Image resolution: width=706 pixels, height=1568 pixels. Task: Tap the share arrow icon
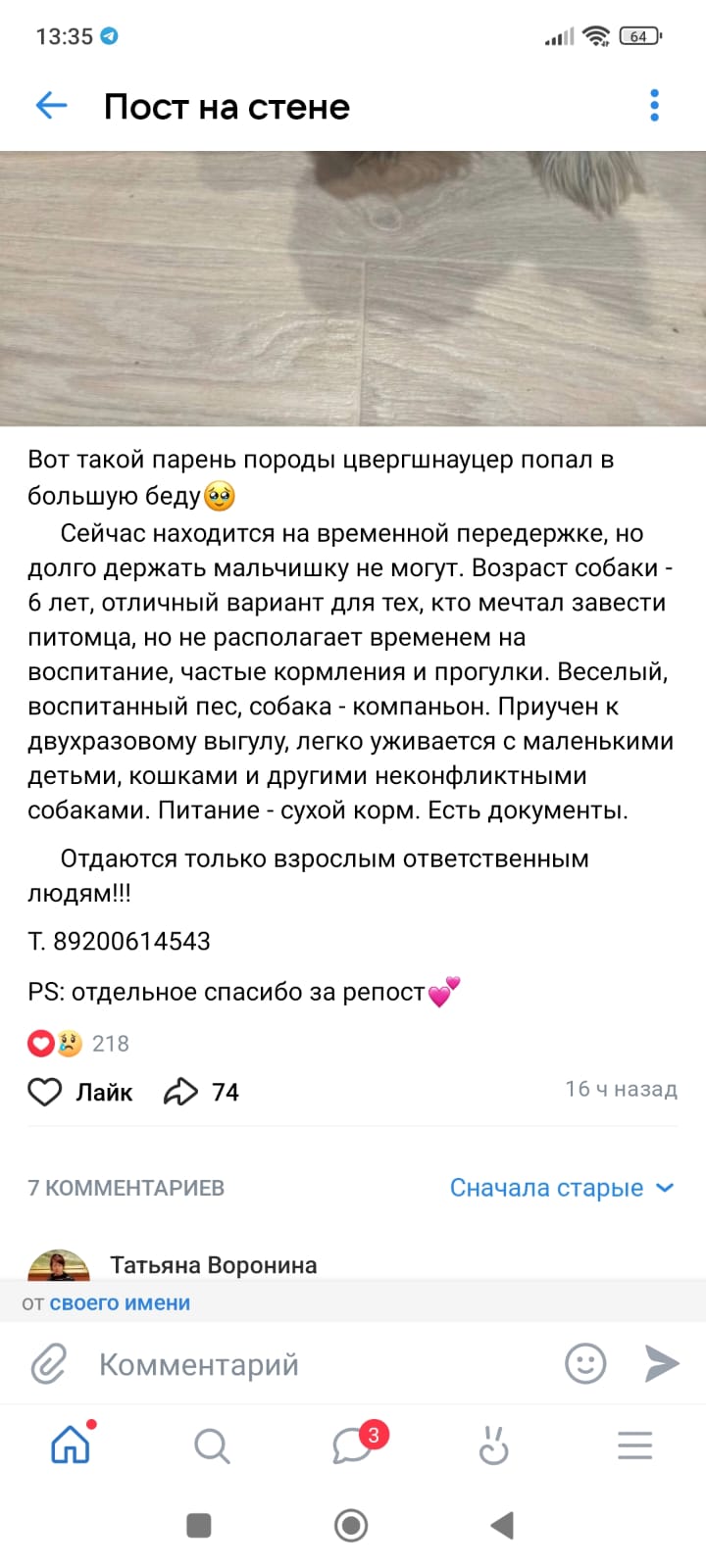pyautogui.click(x=180, y=1092)
